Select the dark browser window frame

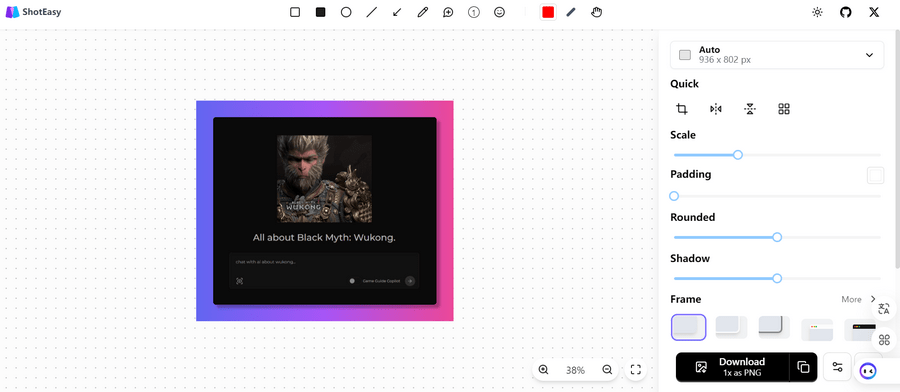point(860,329)
